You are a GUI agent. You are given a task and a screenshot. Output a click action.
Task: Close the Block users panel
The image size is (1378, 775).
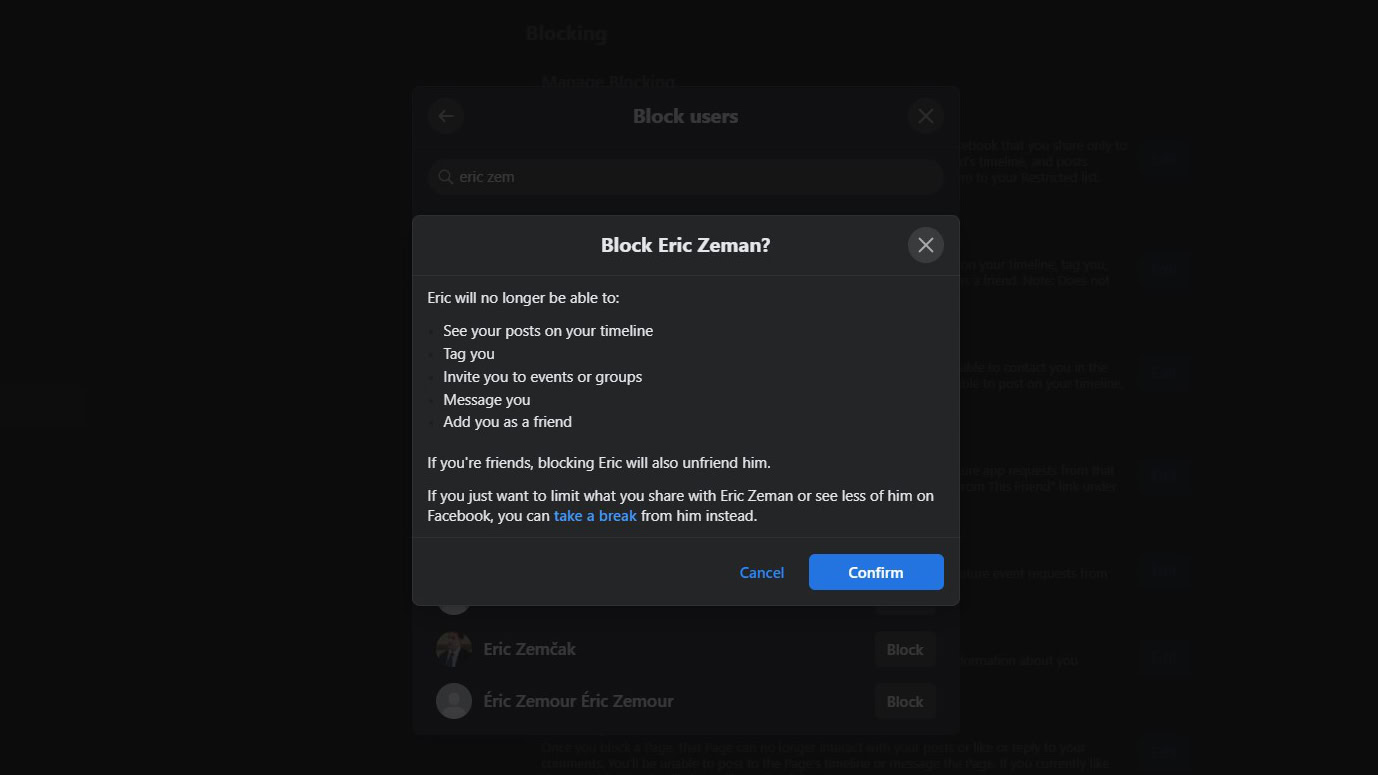(925, 116)
